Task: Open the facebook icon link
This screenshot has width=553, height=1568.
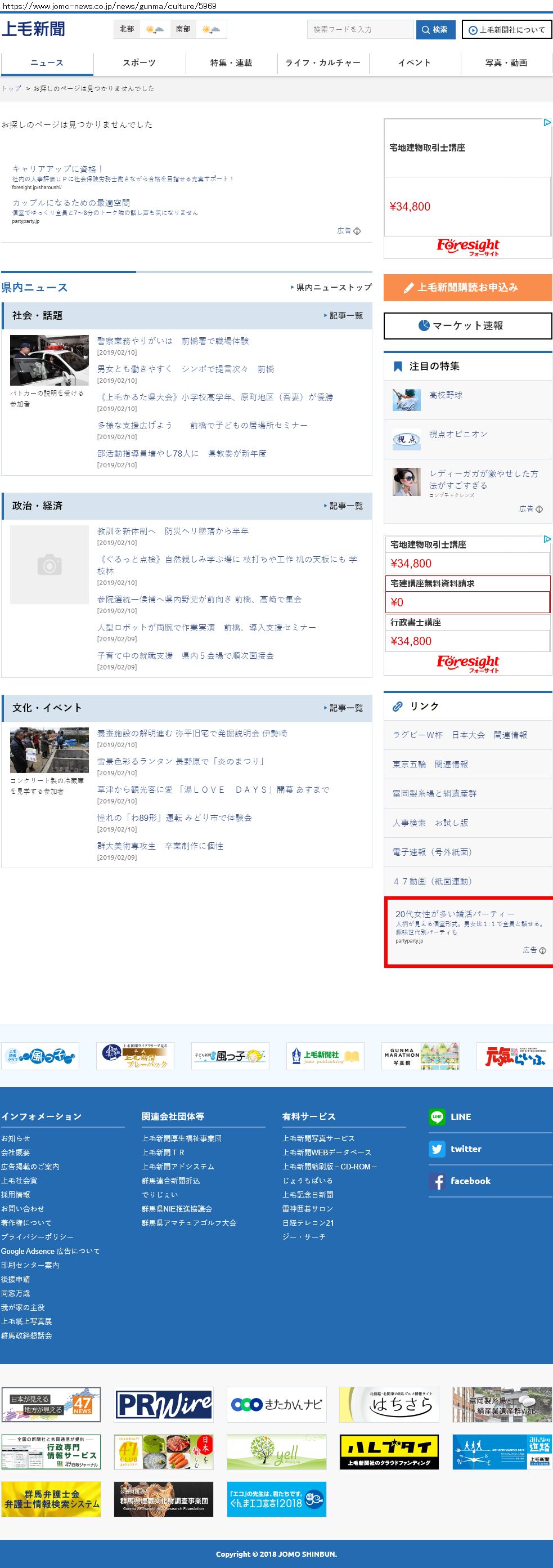Action: click(x=436, y=1181)
